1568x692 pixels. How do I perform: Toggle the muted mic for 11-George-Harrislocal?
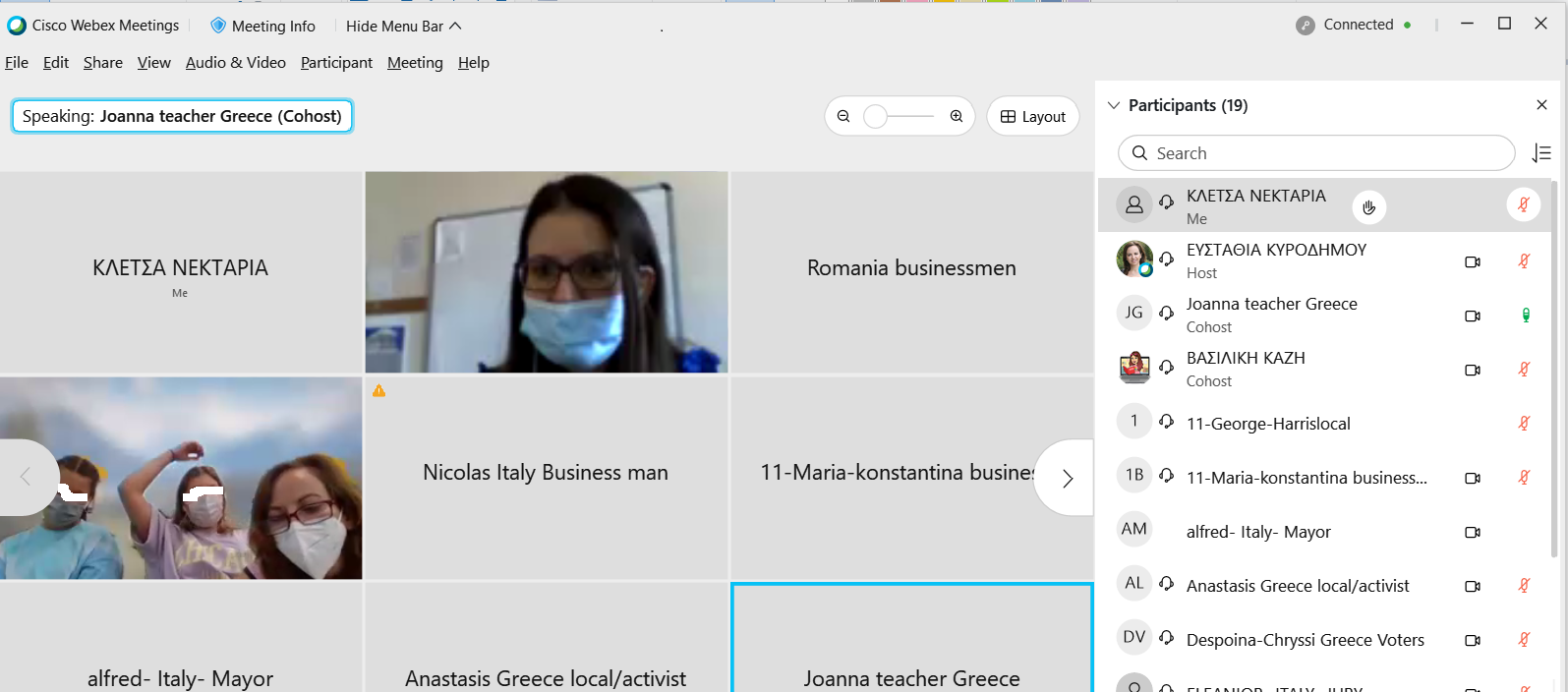coord(1524,424)
